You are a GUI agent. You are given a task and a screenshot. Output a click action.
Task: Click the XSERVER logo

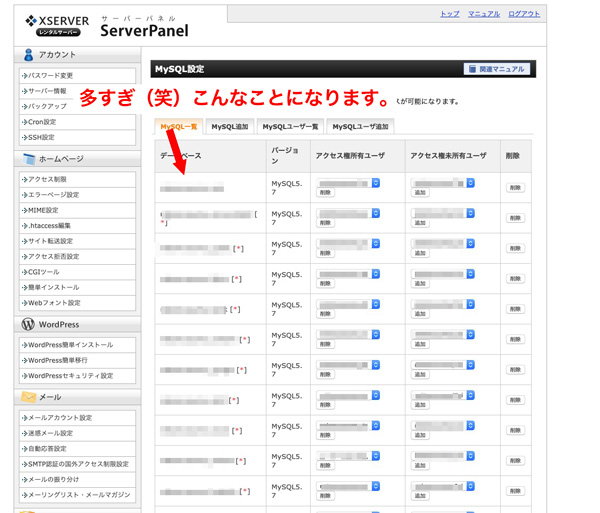[x=57, y=26]
